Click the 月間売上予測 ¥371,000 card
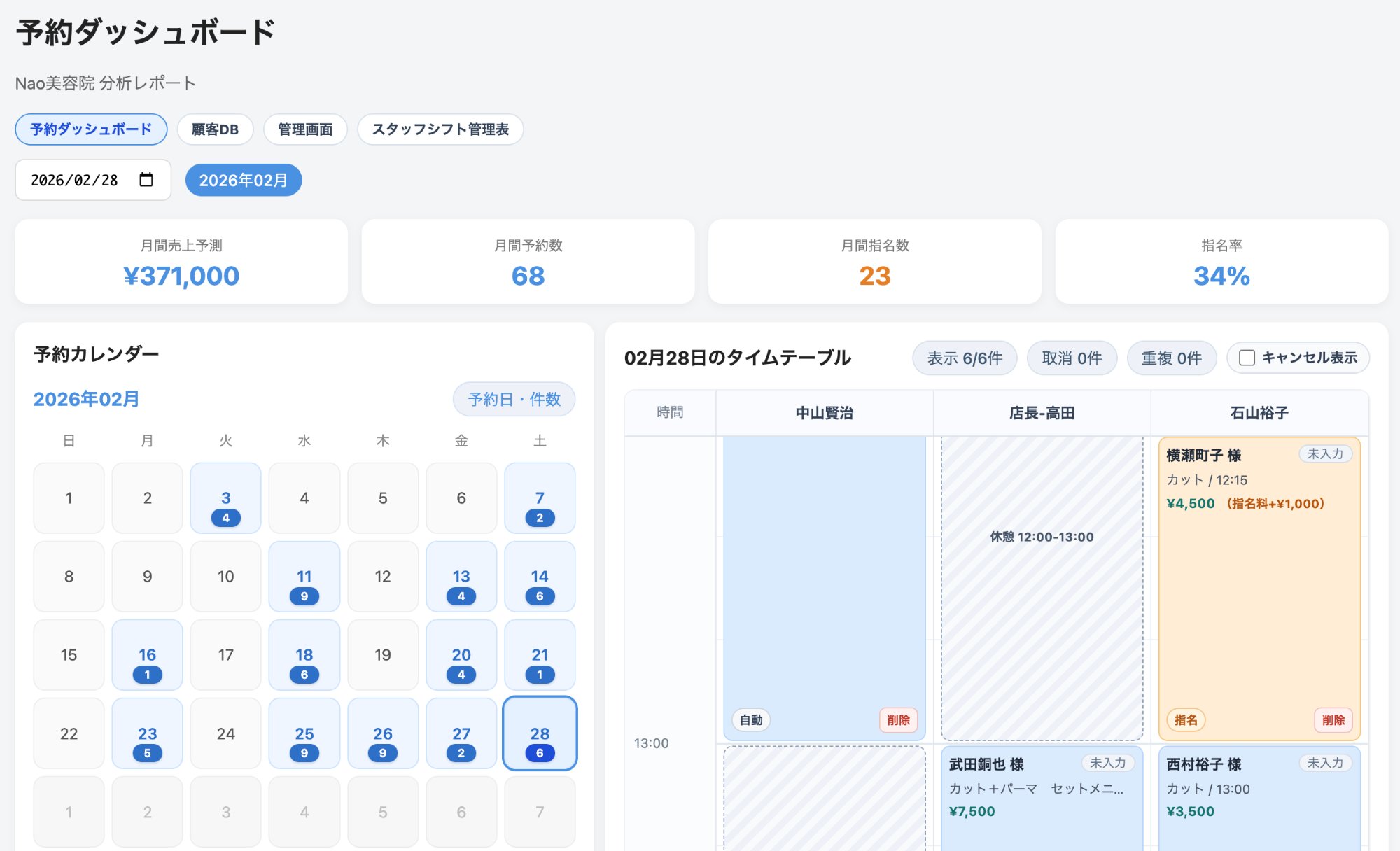1400x851 pixels. pyautogui.click(x=181, y=262)
